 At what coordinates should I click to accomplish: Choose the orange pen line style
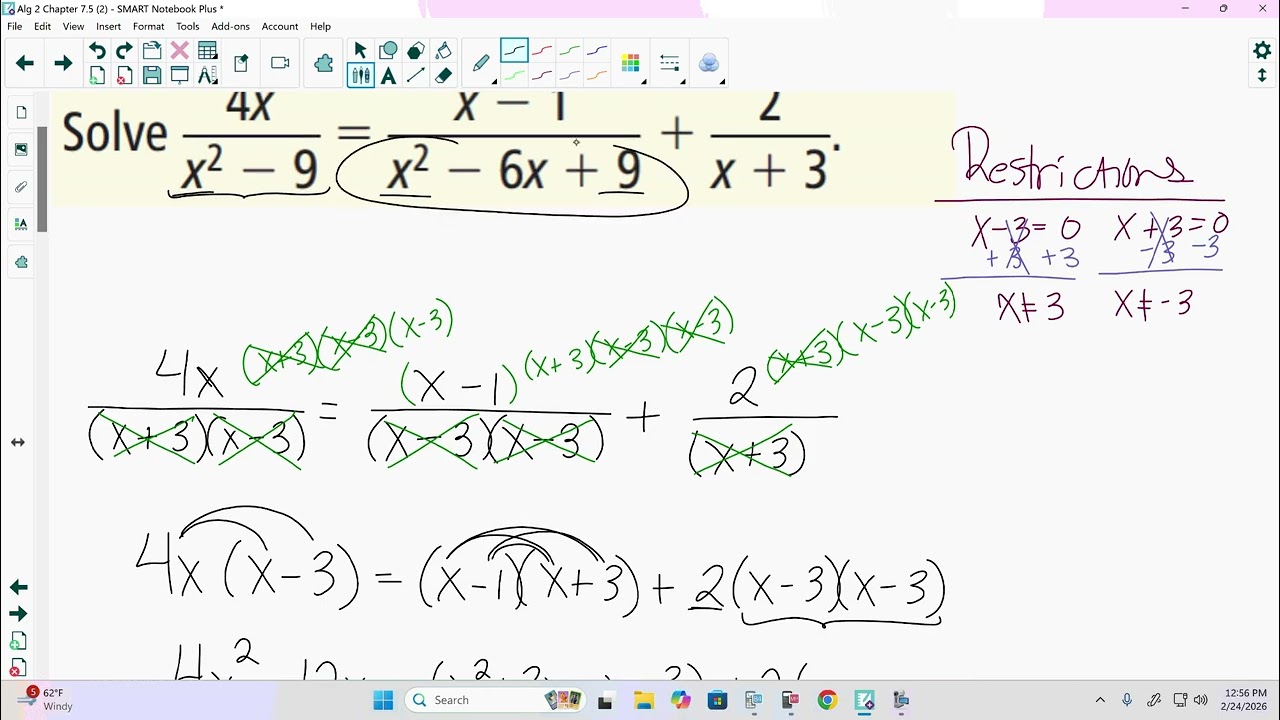tap(597, 76)
